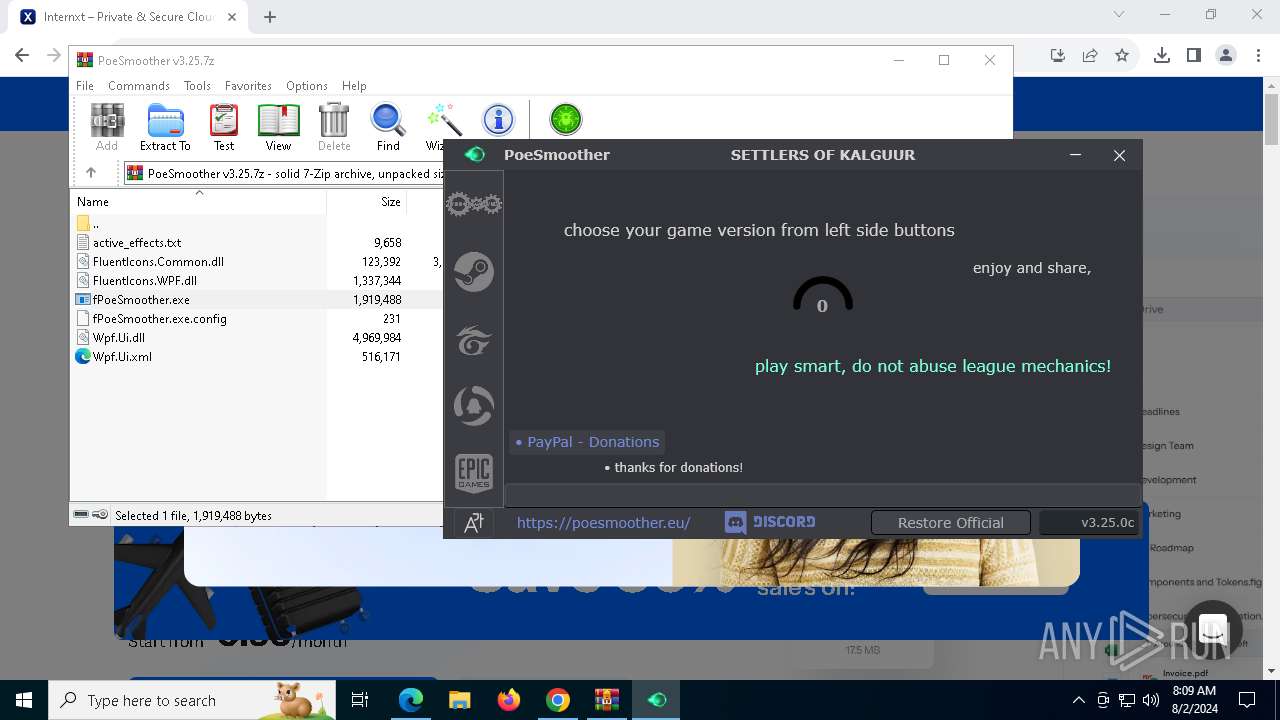Select the Garena game version
Image resolution: width=1280 pixels, height=720 pixels.
(473, 340)
